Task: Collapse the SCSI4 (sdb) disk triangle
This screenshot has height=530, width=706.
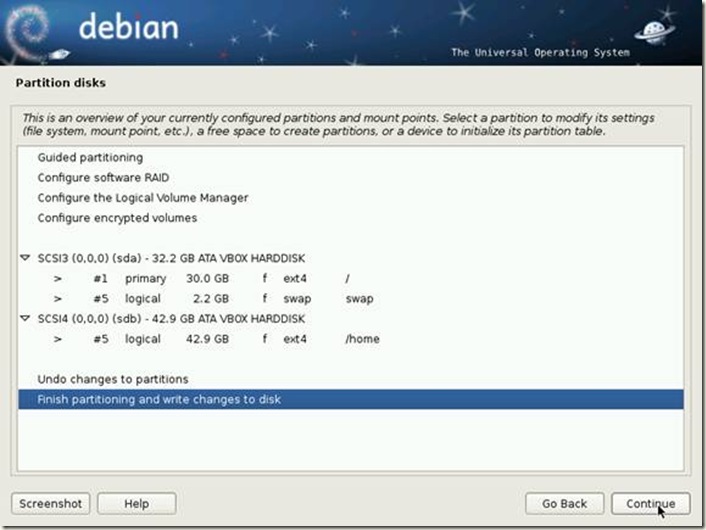Action: click(25, 318)
